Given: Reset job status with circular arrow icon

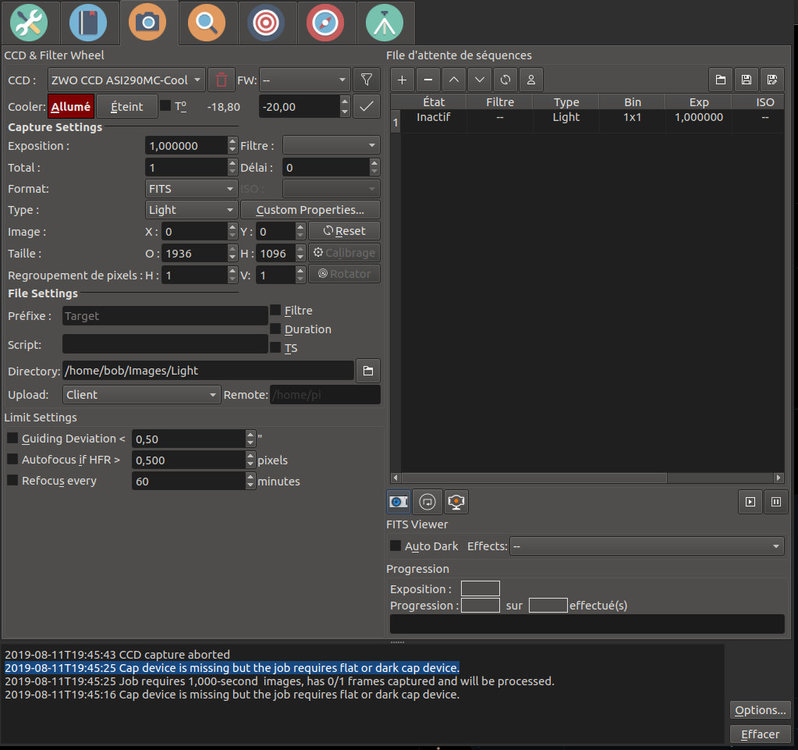Looking at the screenshot, I should (x=505, y=80).
